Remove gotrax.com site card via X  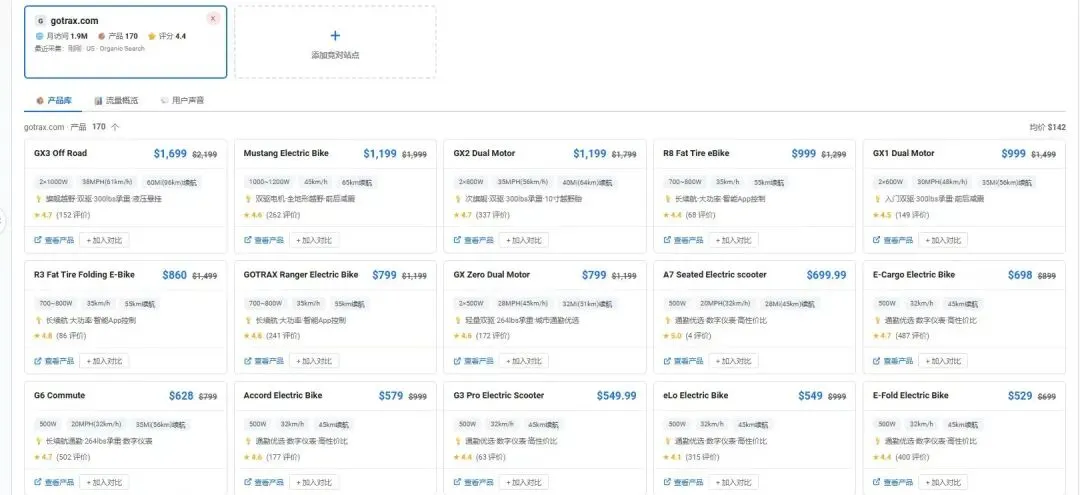[x=213, y=19]
